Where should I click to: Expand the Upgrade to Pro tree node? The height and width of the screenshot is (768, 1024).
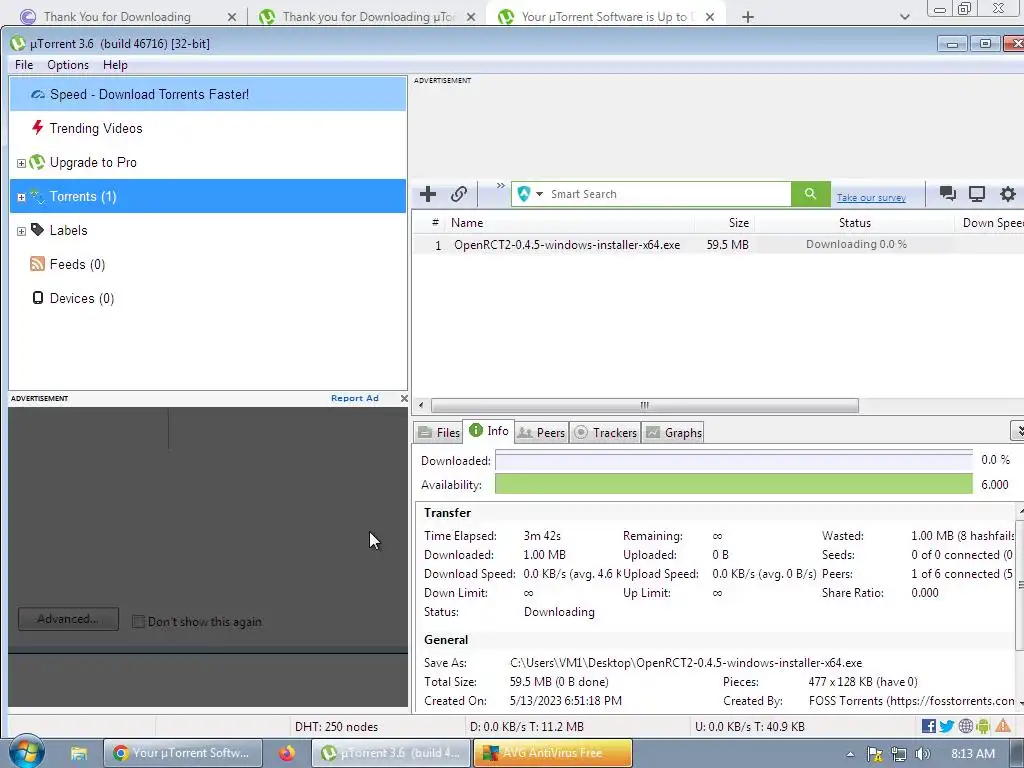(x=21, y=163)
